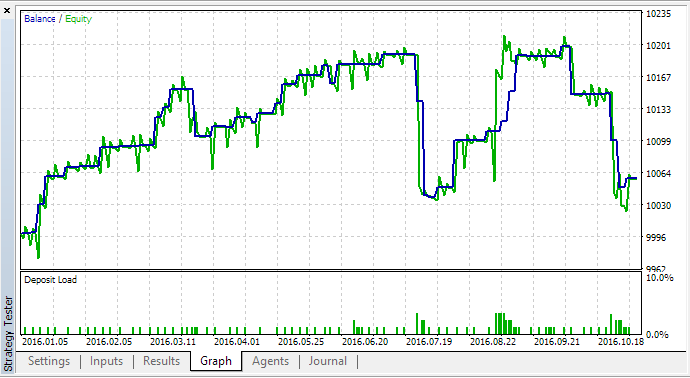Switch to the Settings tab

coord(49,361)
